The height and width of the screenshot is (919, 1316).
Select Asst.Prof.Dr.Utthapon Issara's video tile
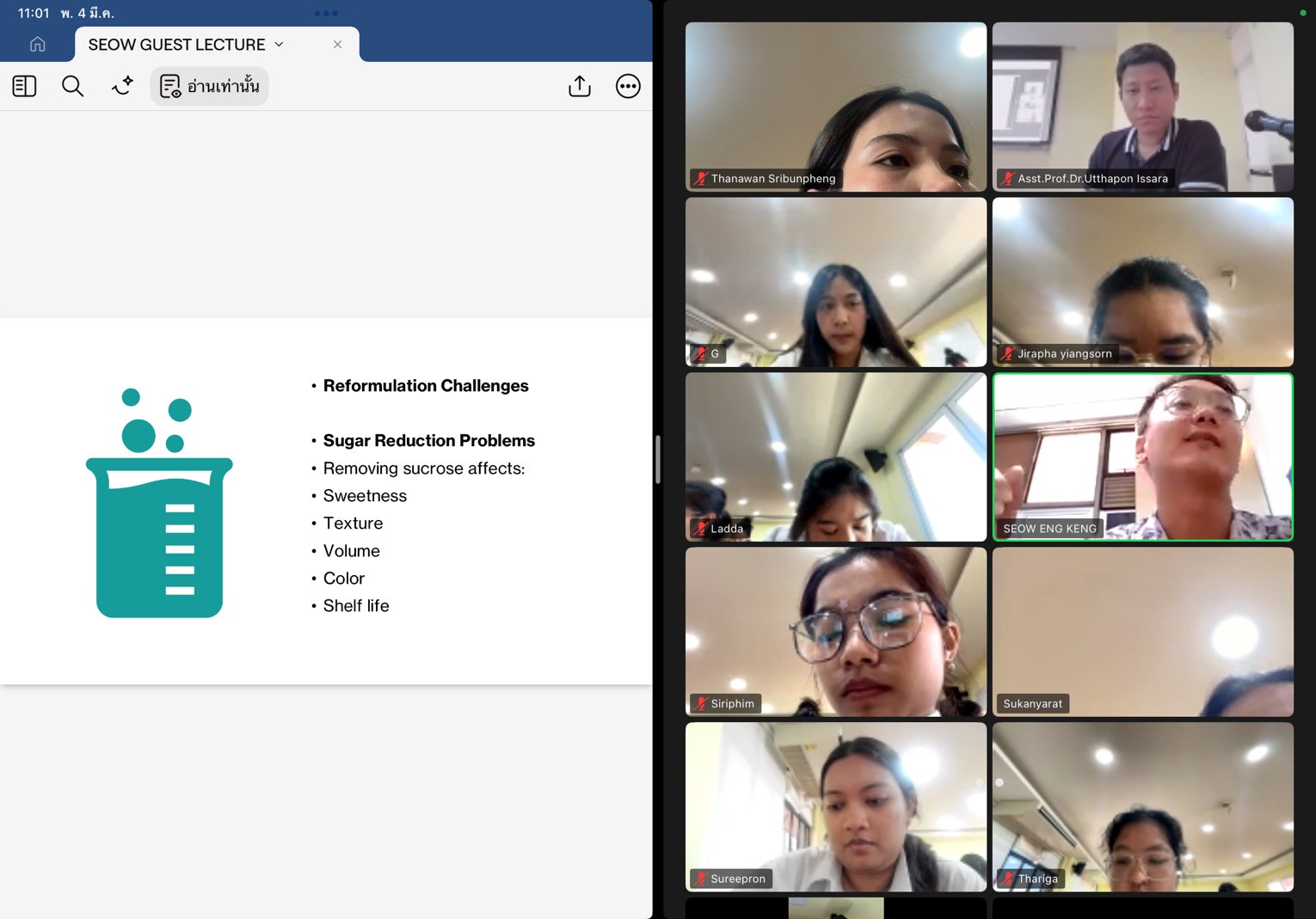point(1142,106)
